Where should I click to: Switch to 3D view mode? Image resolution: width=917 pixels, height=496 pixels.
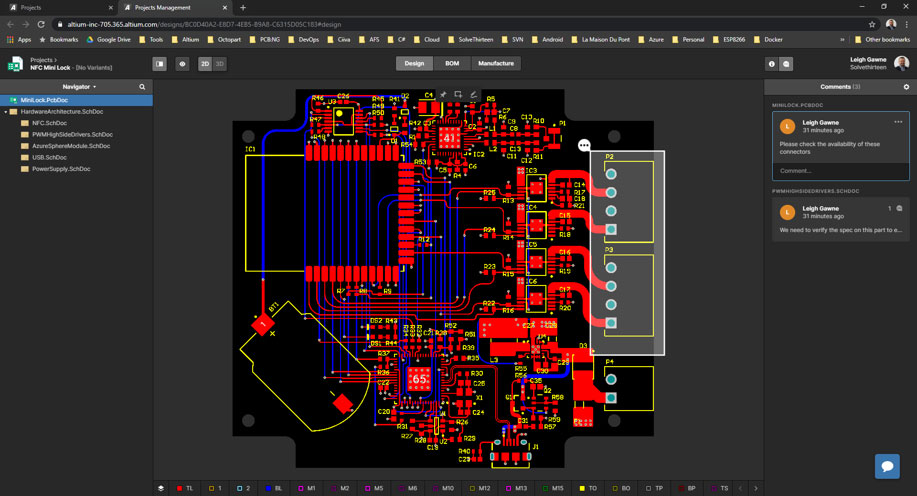pyautogui.click(x=219, y=64)
